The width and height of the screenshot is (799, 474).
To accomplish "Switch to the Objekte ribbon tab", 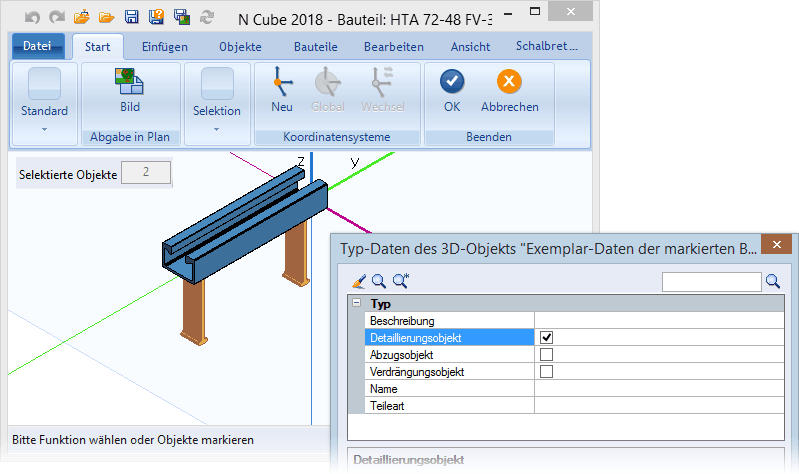I will pyautogui.click(x=241, y=47).
